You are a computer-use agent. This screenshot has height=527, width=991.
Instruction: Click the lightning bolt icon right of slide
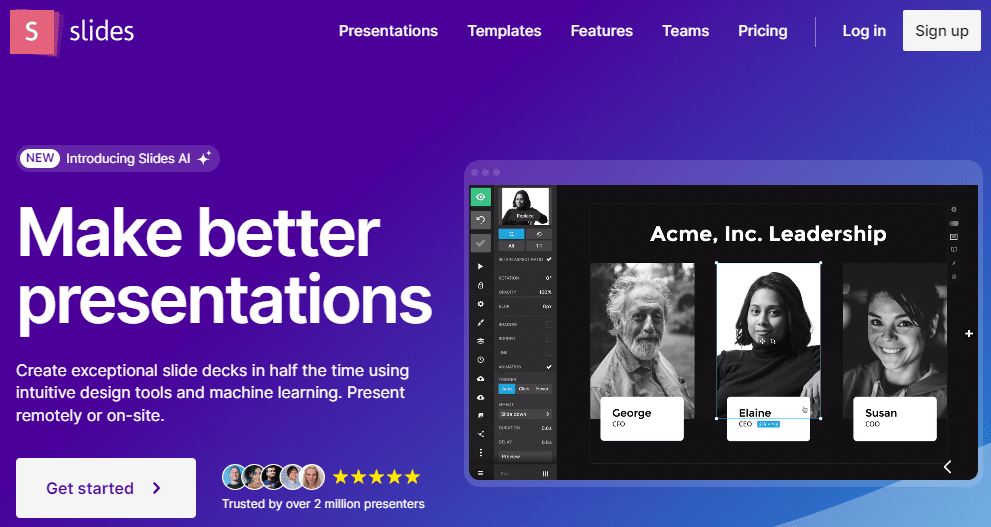(x=954, y=263)
